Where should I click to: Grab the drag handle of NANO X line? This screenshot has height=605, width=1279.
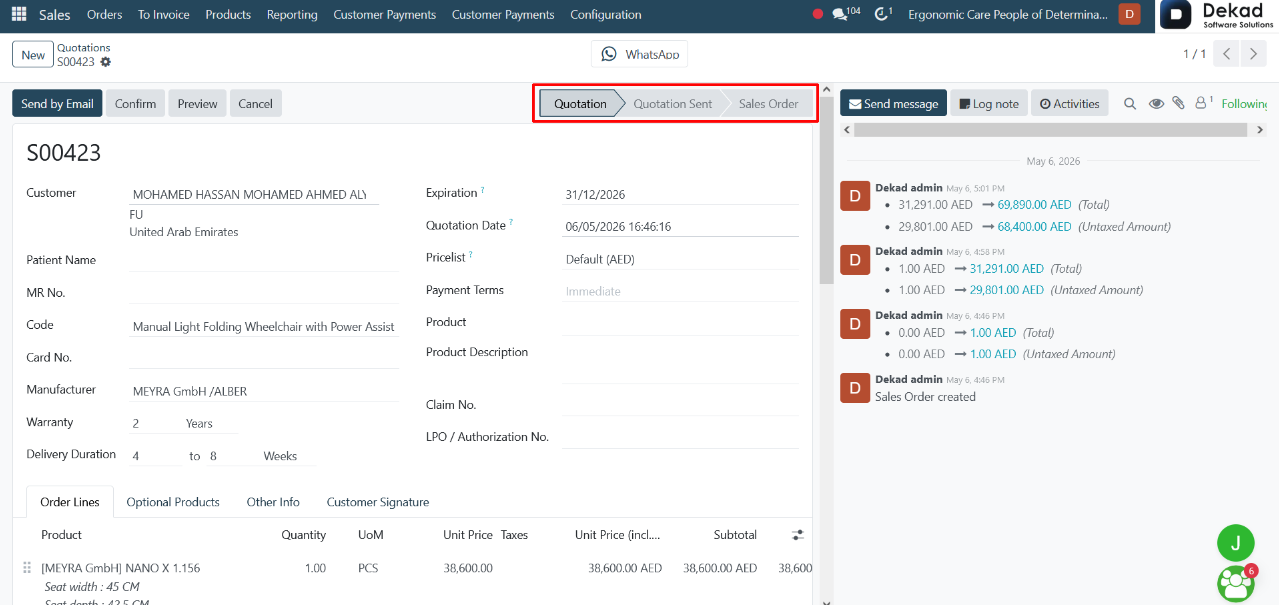point(27,568)
